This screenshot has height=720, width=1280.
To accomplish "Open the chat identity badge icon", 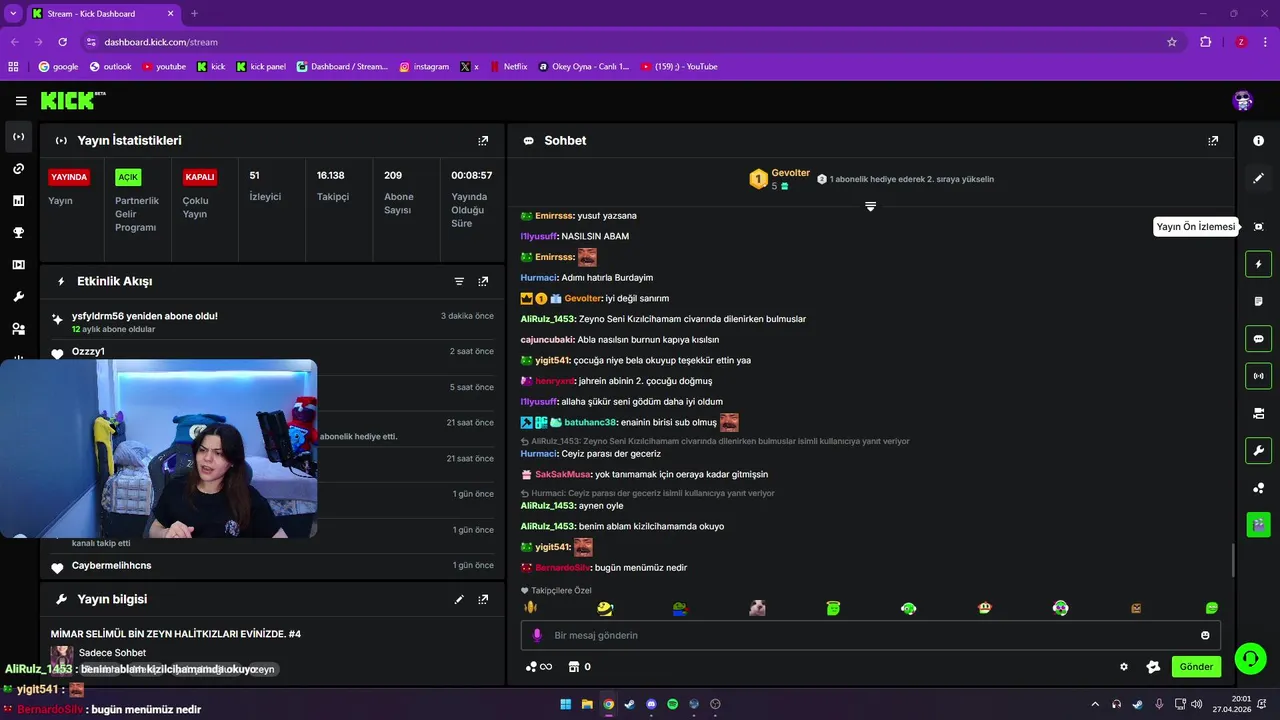I will pyautogui.click(x=1153, y=667).
